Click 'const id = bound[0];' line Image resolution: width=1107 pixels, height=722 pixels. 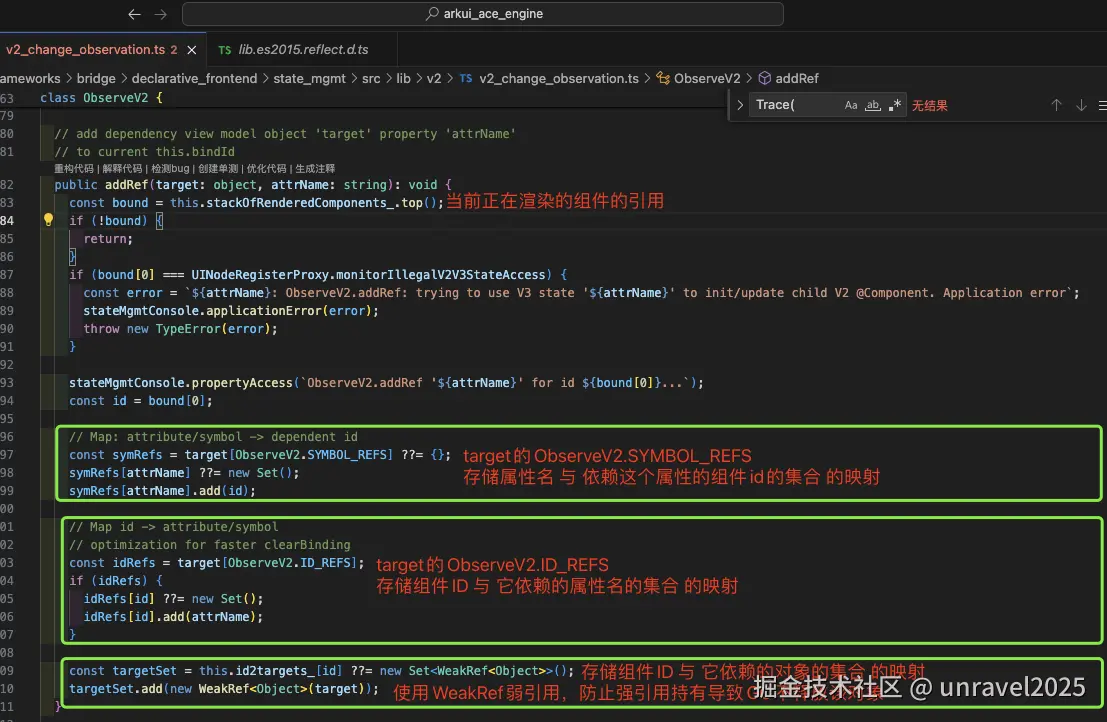pos(140,401)
